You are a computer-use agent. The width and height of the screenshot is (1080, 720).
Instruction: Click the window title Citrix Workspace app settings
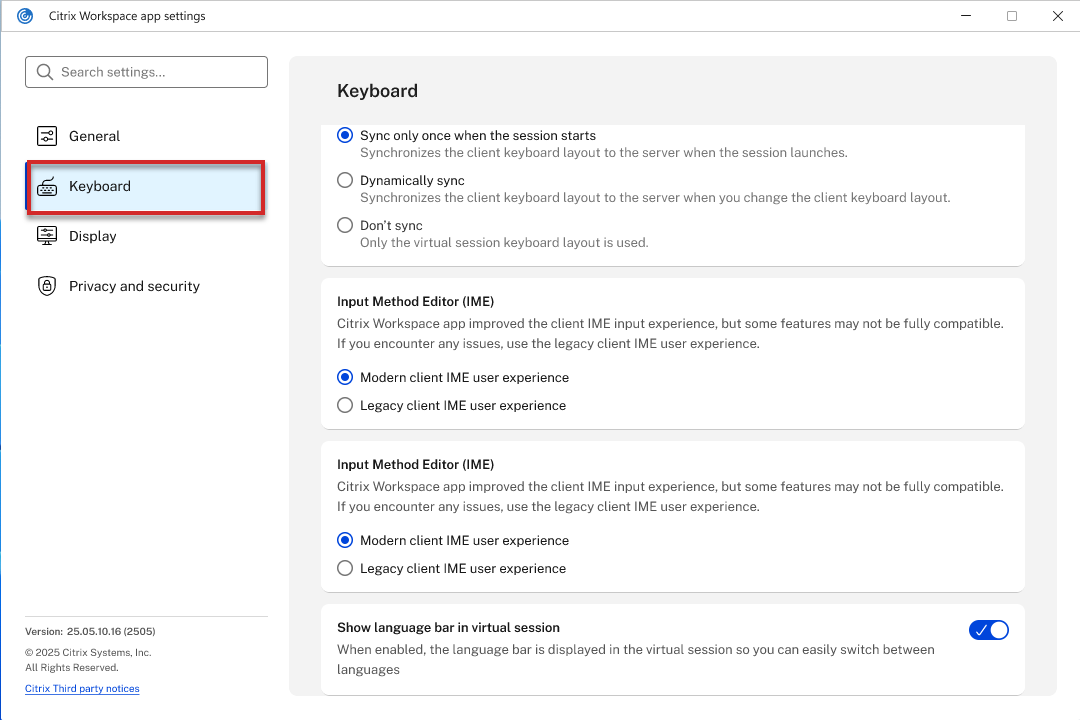point(127,16)
